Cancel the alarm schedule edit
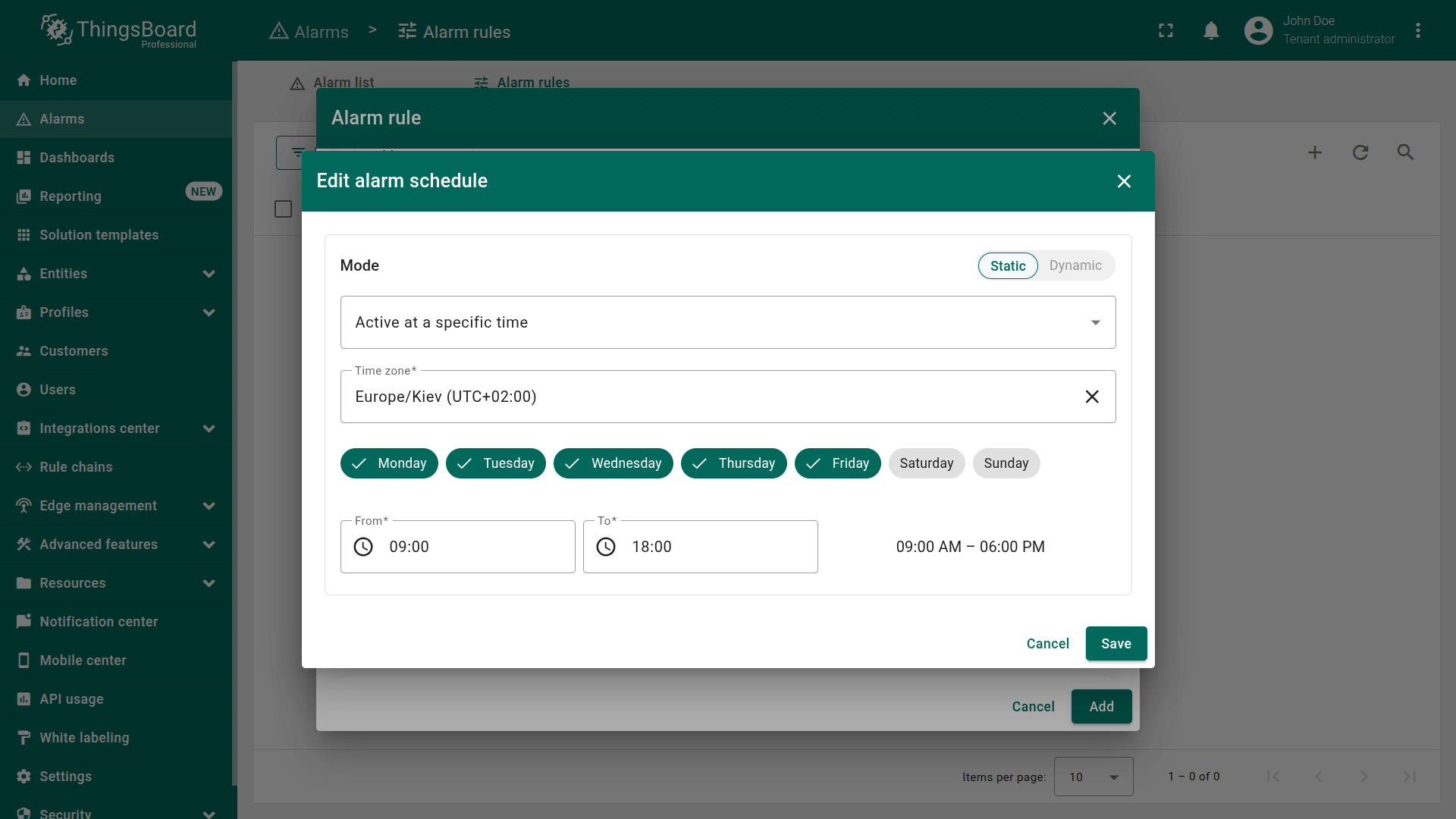 [1047, 644]
